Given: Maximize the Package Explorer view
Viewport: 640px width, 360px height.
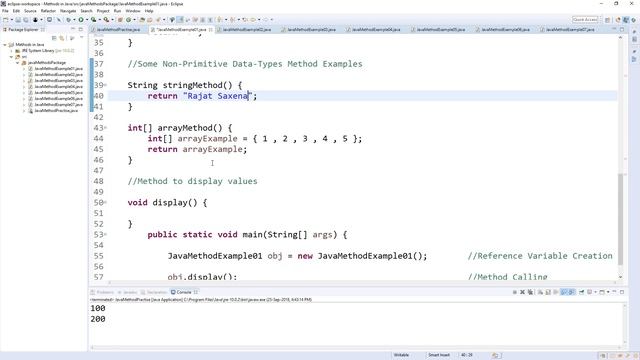Looking at the screenshot, I should tap(80, 29).
